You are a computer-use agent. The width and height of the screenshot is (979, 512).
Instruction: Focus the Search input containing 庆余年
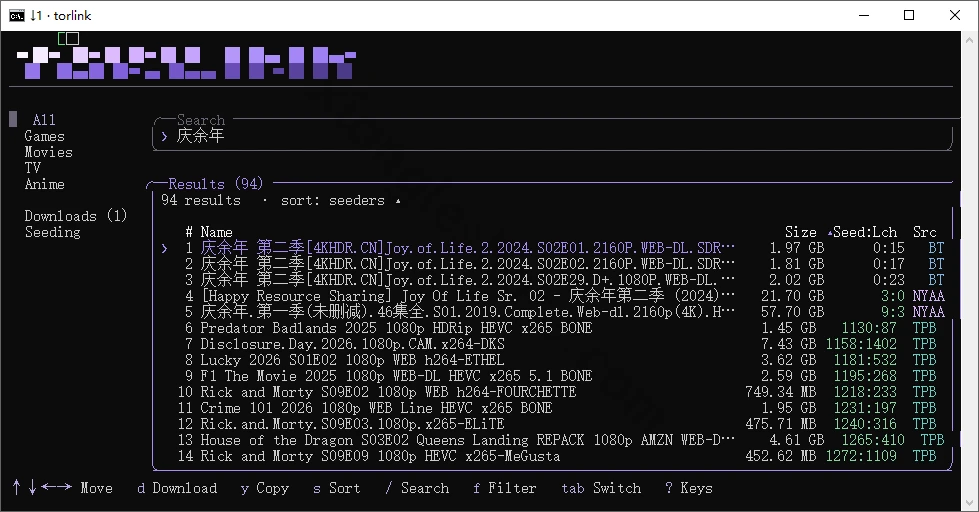pyautogui.click(x=552, y=136)
